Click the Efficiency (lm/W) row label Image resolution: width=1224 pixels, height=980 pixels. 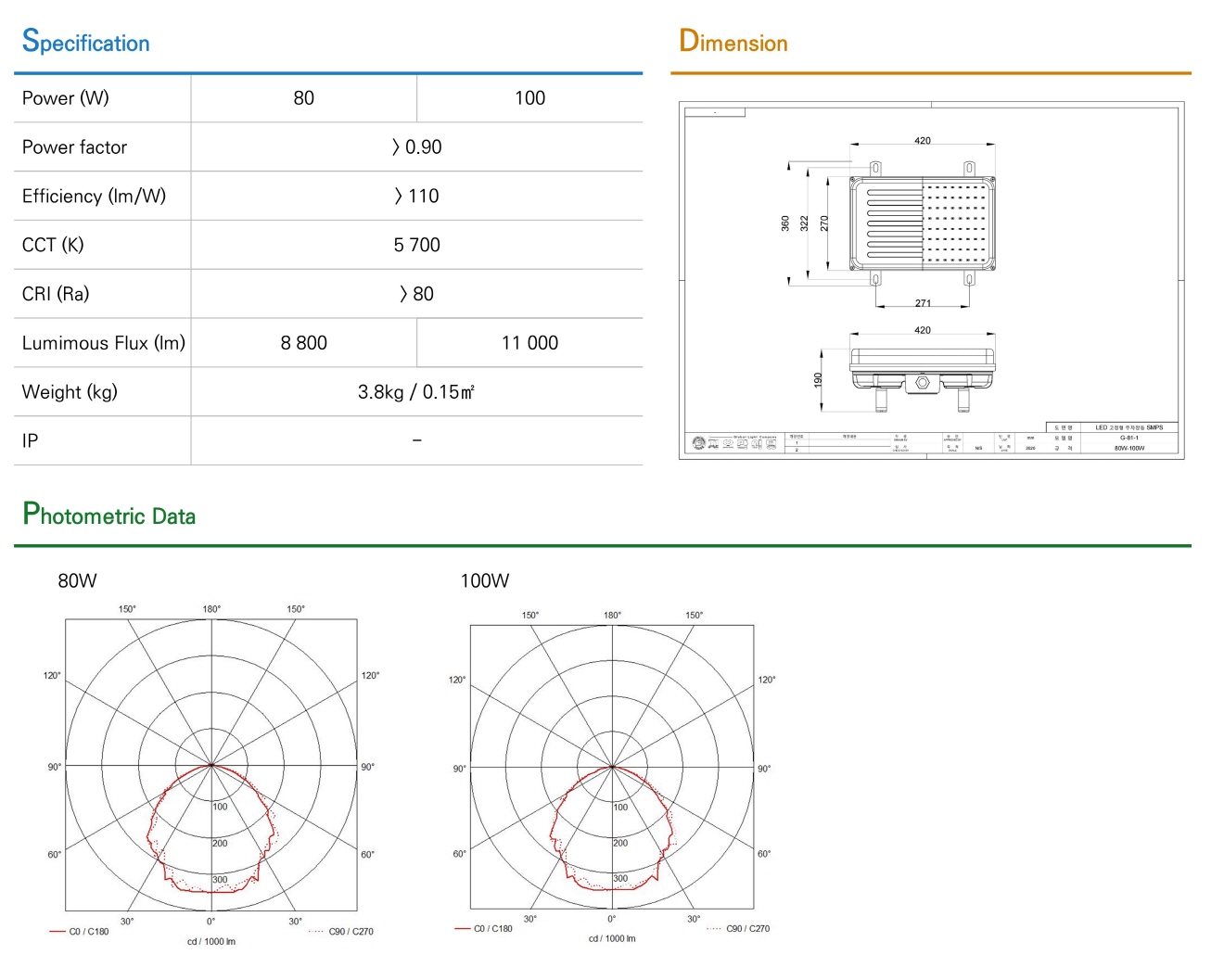tap(94, 197)
